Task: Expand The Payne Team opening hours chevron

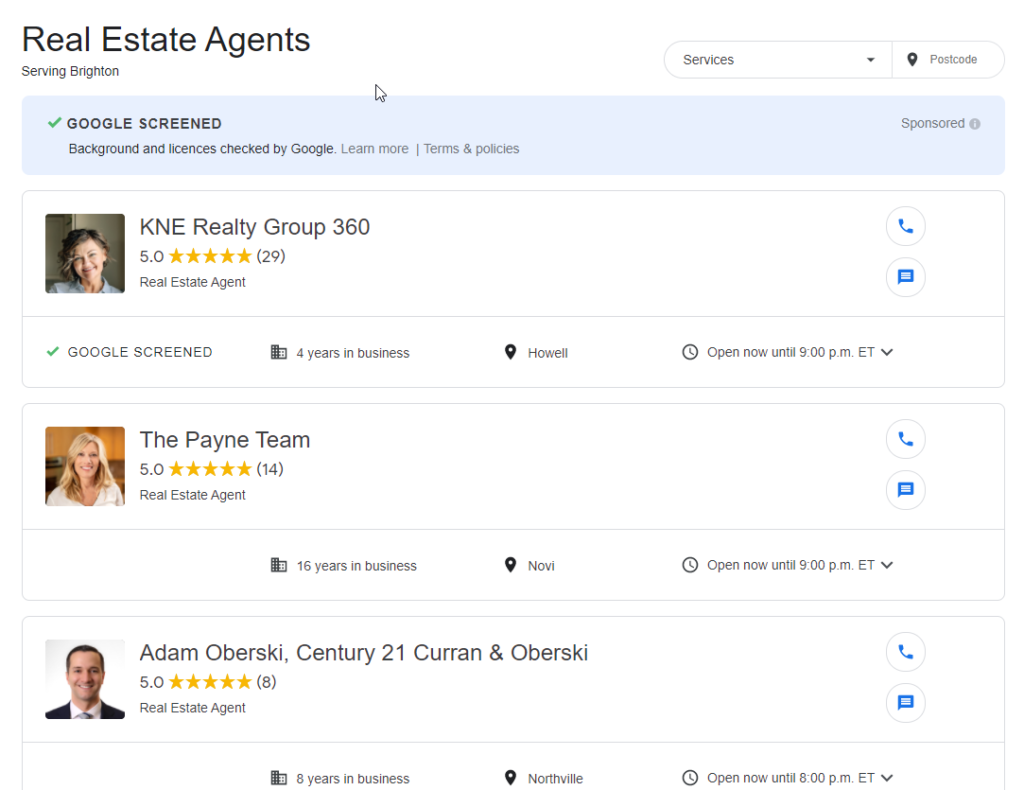Action: (x=887, y=565)
